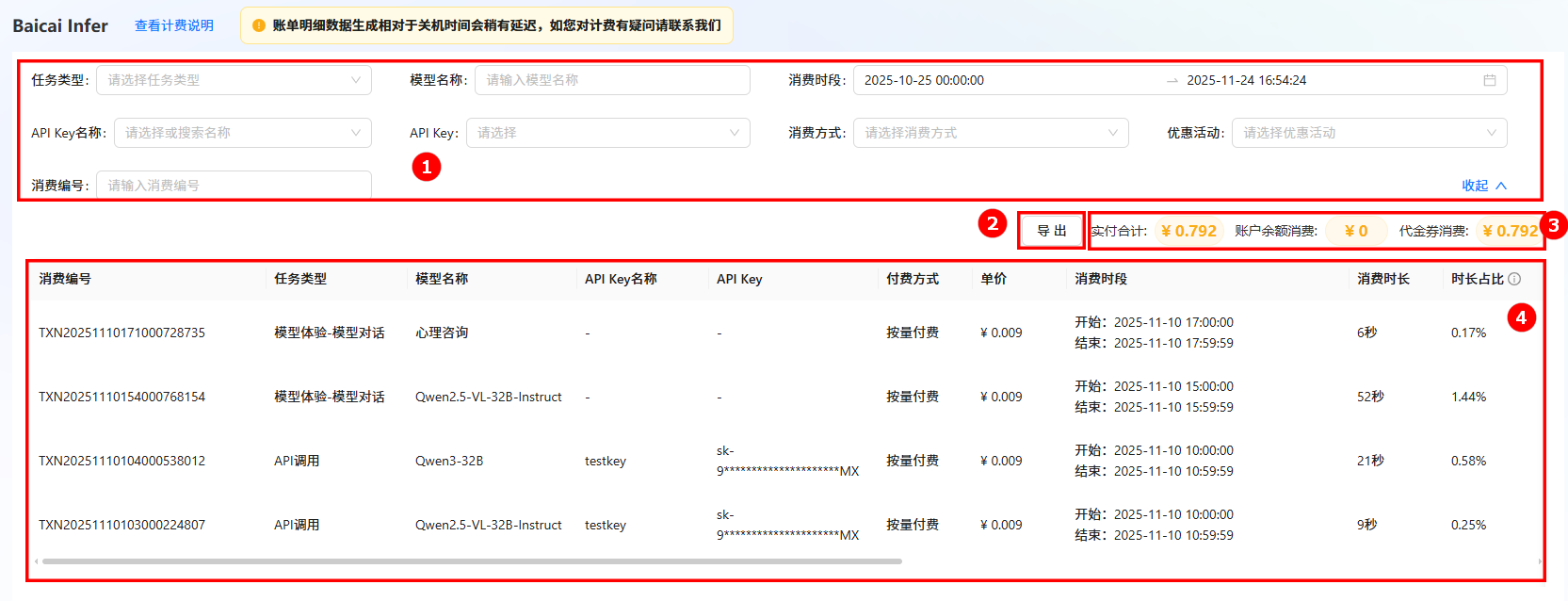Collapse filters with the 收起 link
The image size is (1568, 601).
click(1484, 186)
